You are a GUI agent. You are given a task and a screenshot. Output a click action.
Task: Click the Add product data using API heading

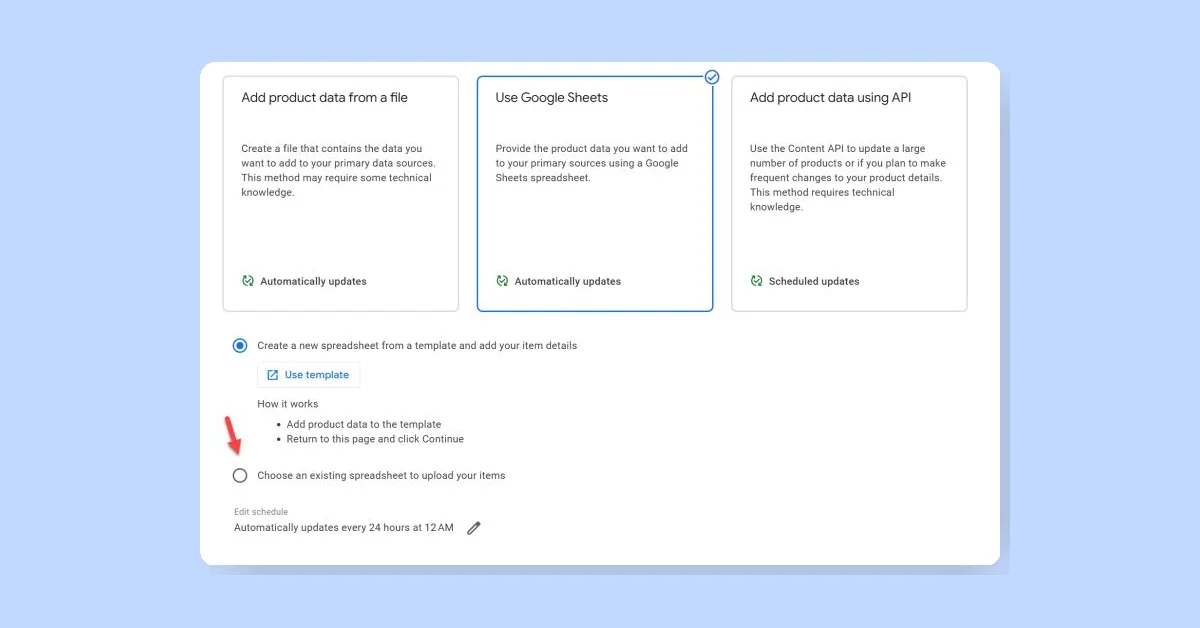(x=831, y=98)
